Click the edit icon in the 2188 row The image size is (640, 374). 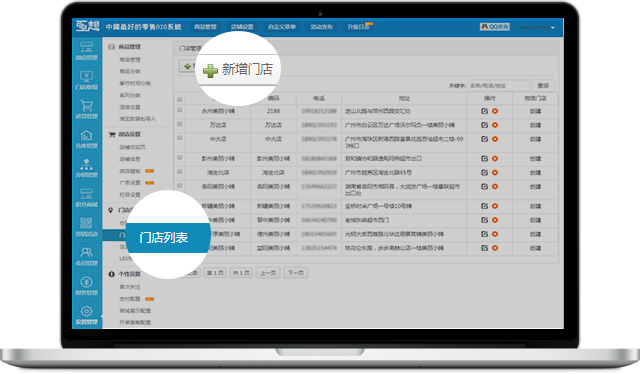click(x=484, y=111)
